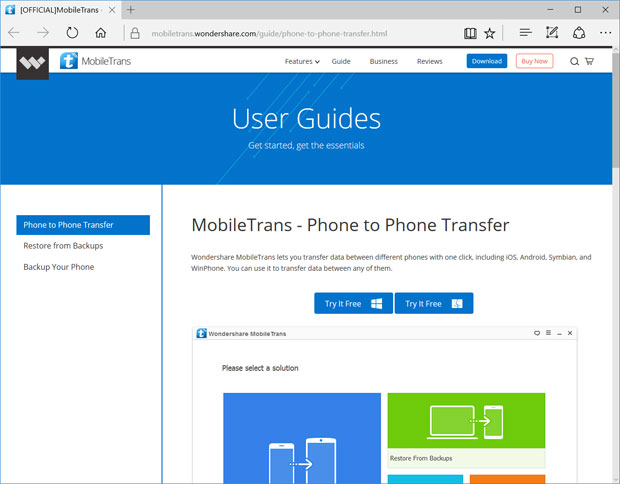Click 'Get started, get the essentials' subtitle
This screenshot has width=620, height=484.
coord(306,146)
